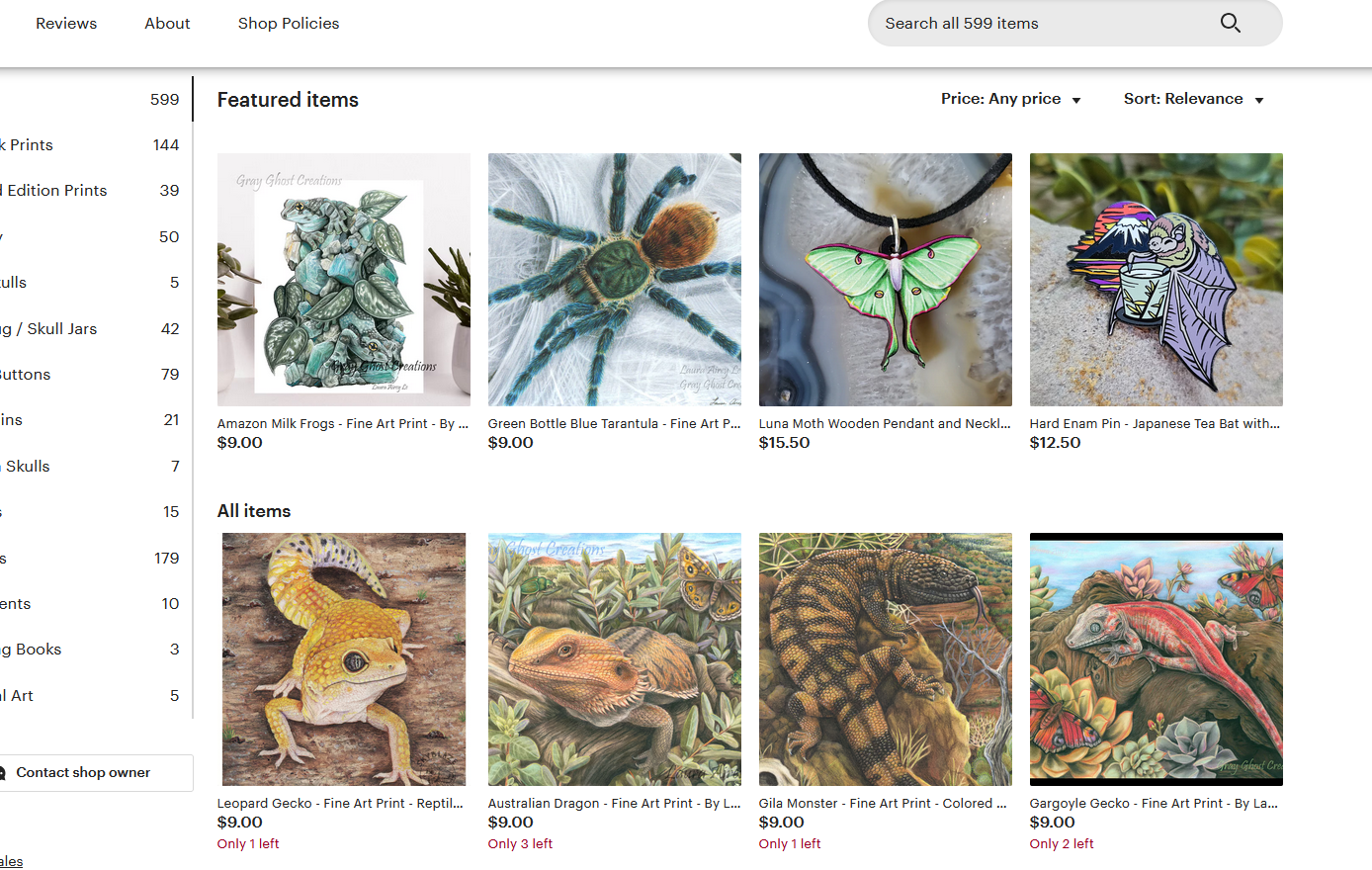Click the Leopard Gecko Fine Art Print title
Image resolution: width=1372 pixels, height=870 pixels.
[340, 804]
